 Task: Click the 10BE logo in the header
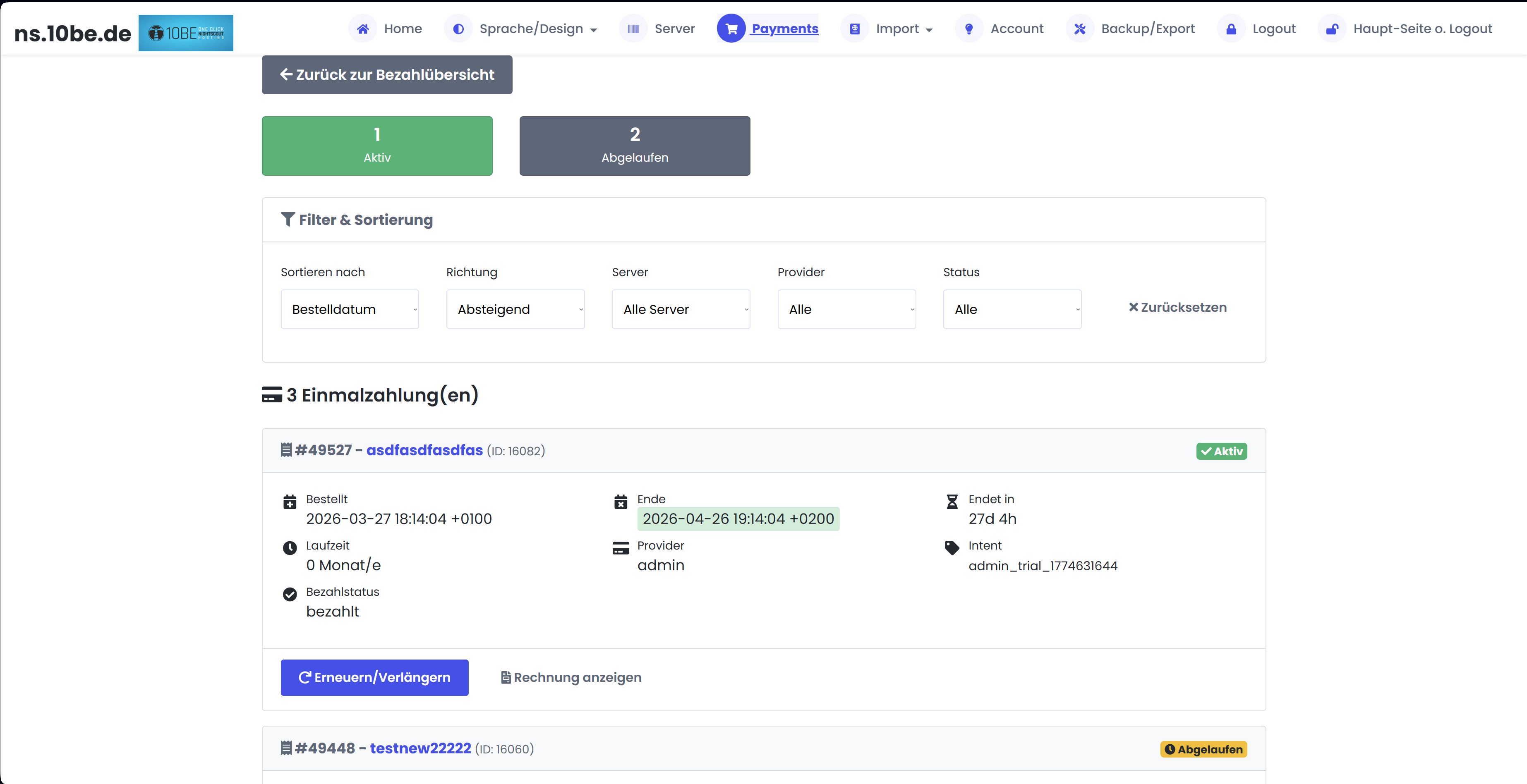(x=185, y=33)
